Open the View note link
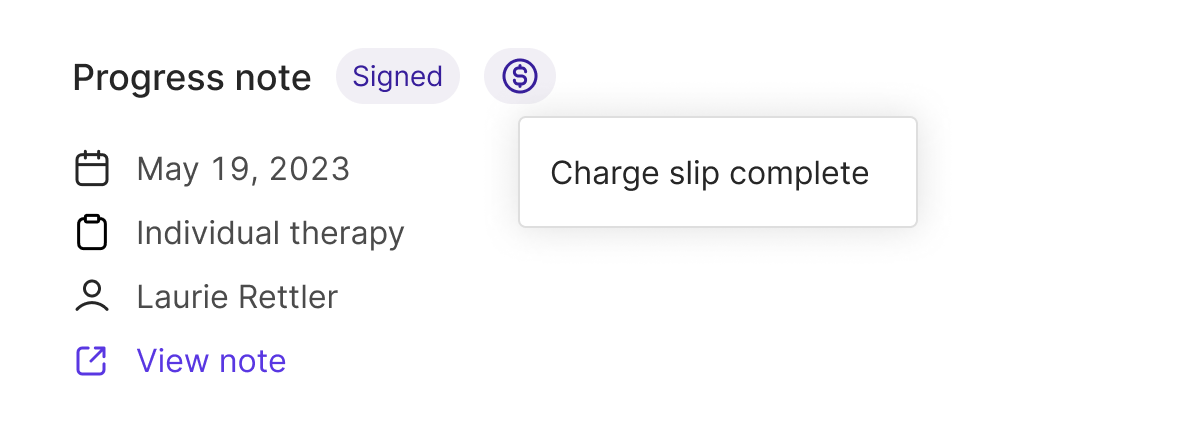 tap(211, 361)
